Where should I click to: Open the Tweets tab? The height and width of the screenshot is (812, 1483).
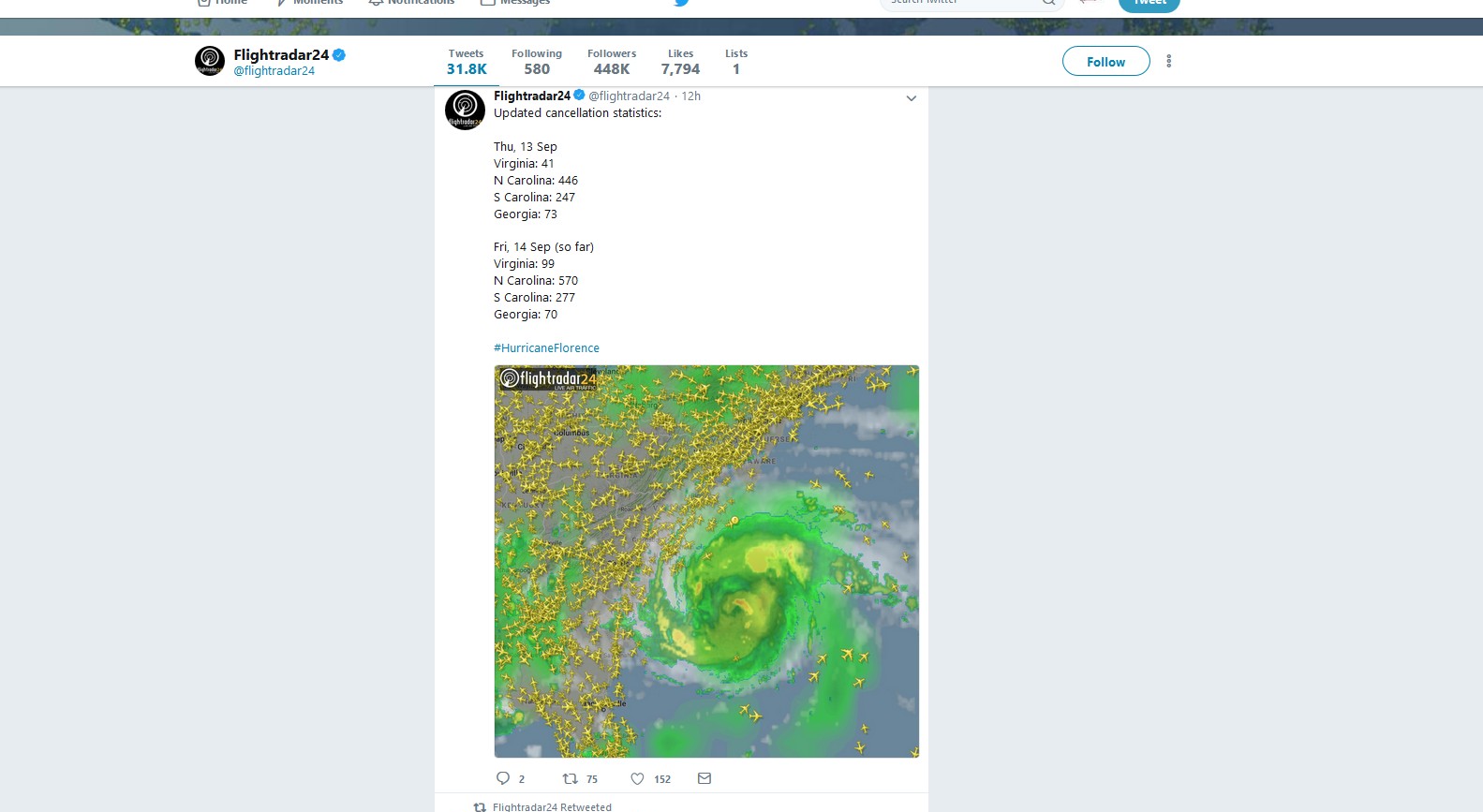[466, 62]
